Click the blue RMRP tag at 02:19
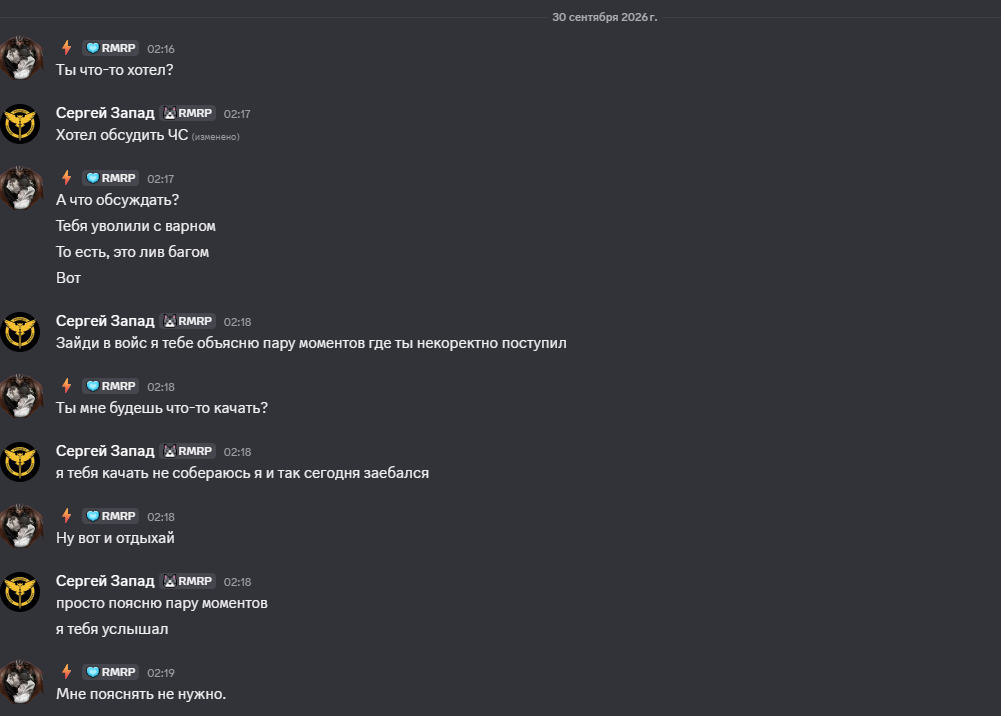 click(110, 672)
